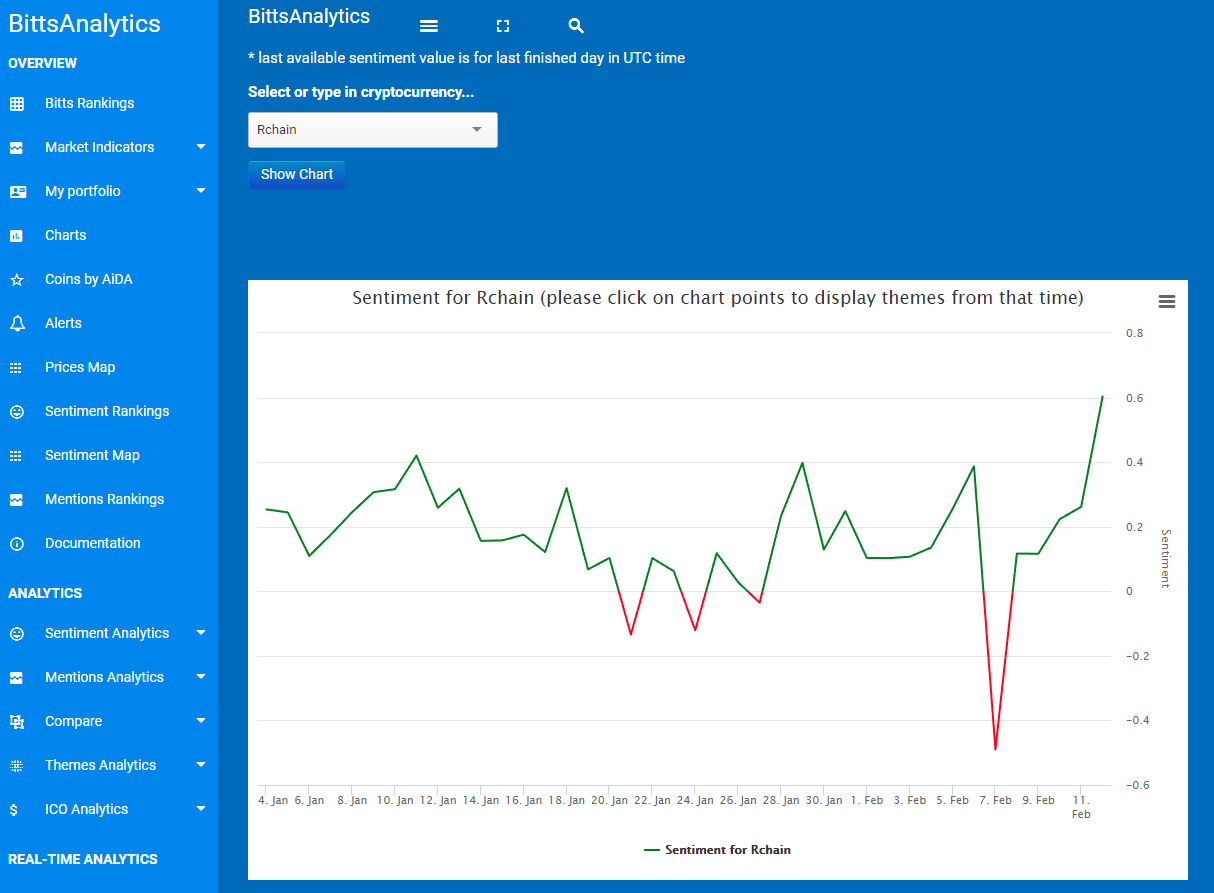1214x893 pixels.
Task: Click the Themes Analytics dotted icon
Action: click(16, 765)
